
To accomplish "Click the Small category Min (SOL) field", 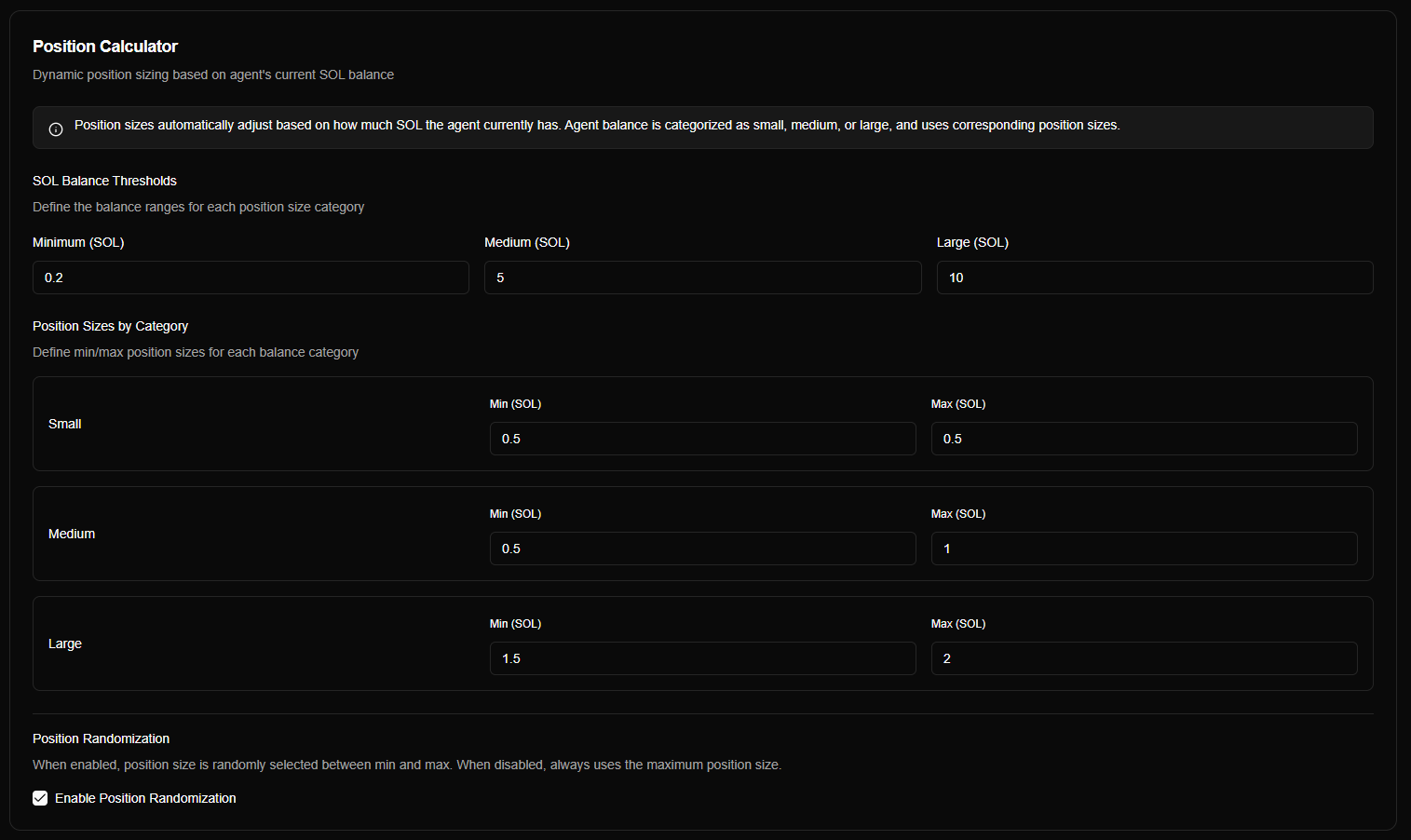I will [x=702, y=439].
